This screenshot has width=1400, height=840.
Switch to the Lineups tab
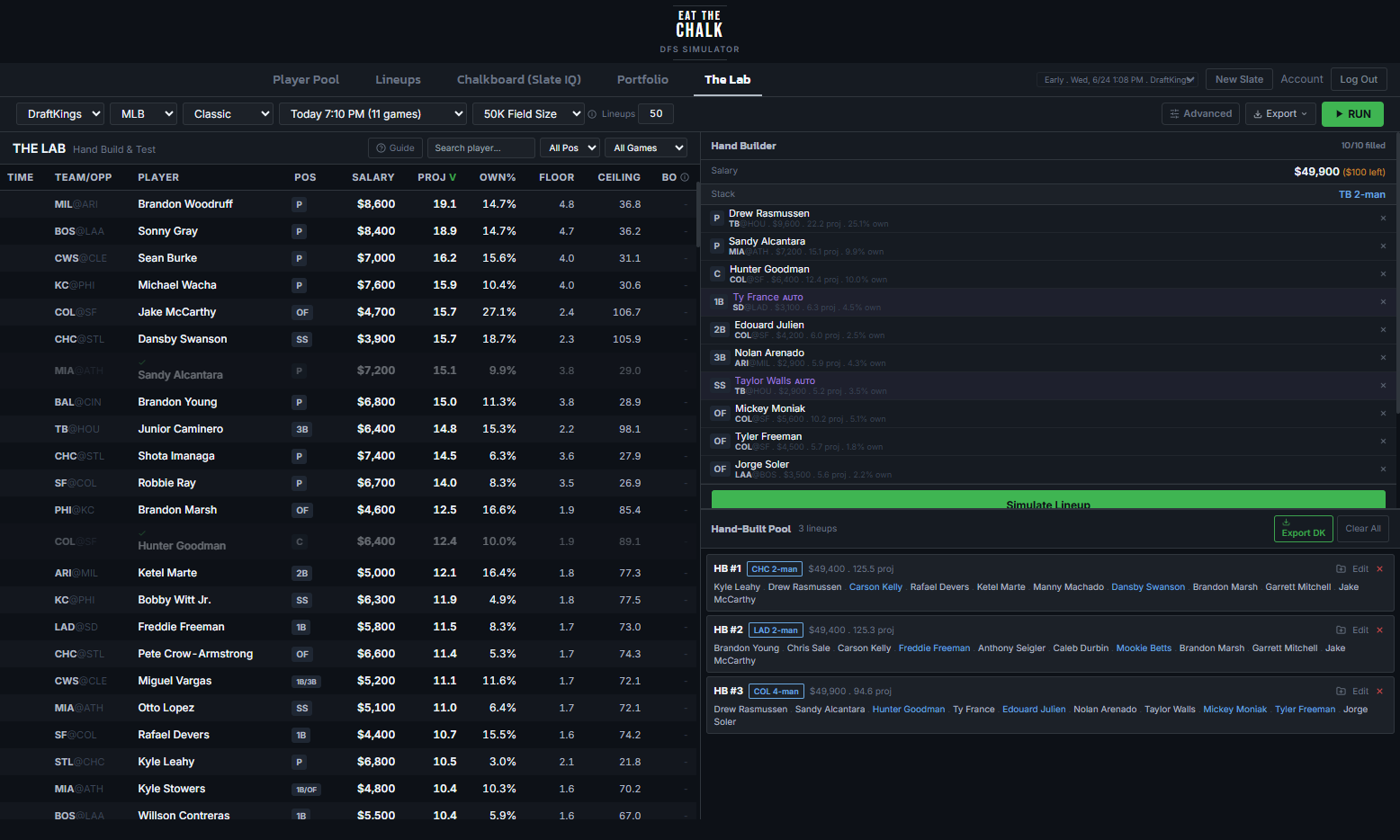[x=398, y=80]
